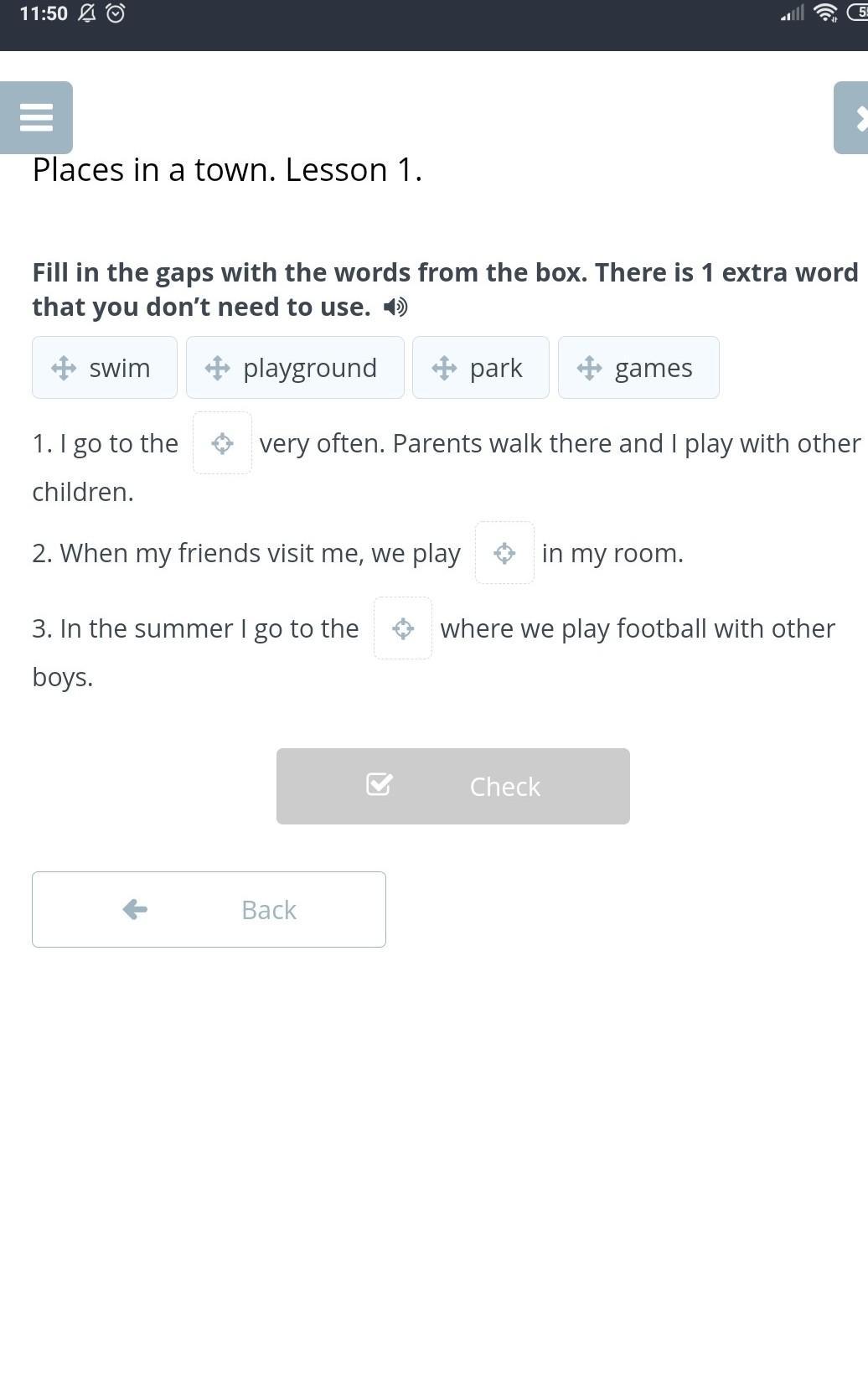Image resolution: width=868 pixels, height=1385 pixels.
Task: Click the left arrow icon in Back button
Action: click(135, 909)
